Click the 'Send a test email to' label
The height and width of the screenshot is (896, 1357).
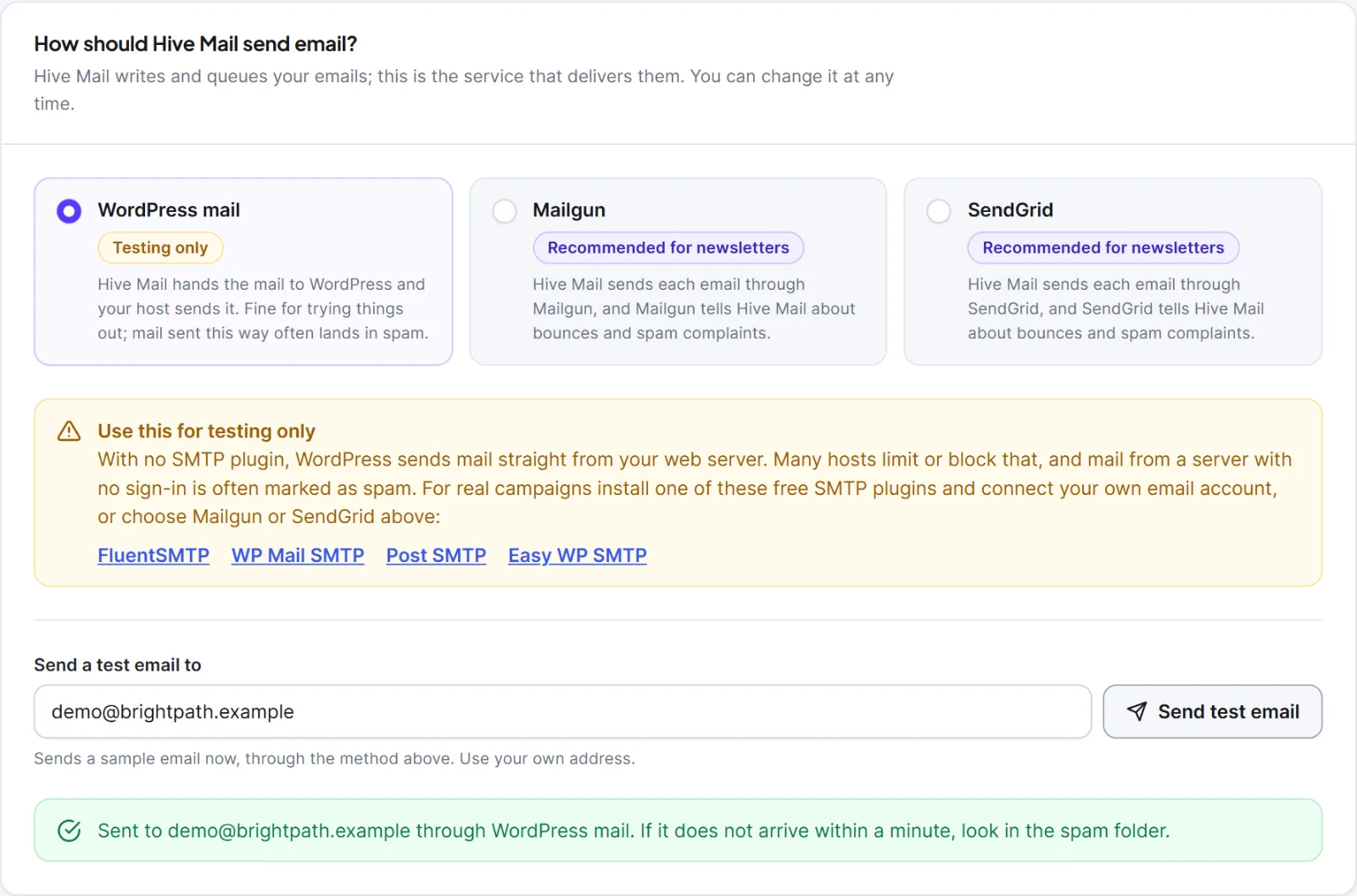118,665
